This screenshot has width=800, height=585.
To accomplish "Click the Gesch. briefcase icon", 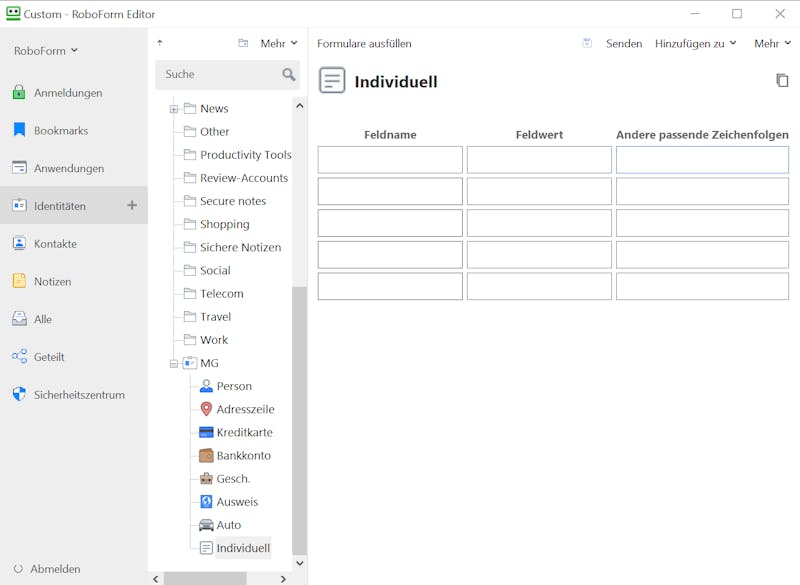I will [x=206, y=478].
